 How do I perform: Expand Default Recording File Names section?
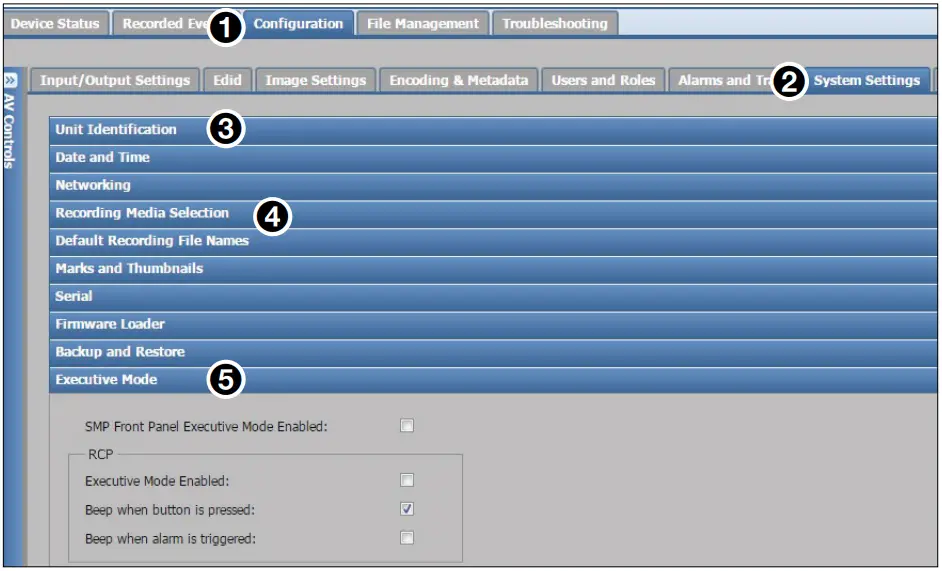pos(493,241)
